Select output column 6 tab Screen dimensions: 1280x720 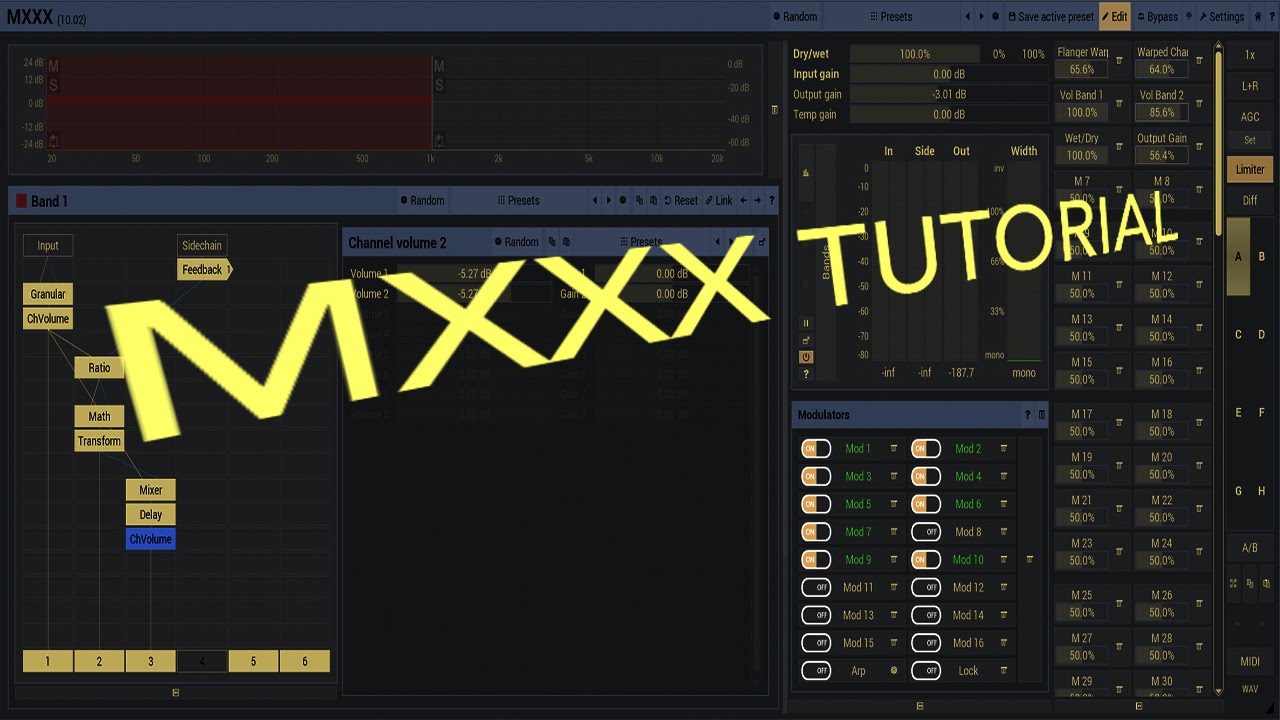click(x=305, y=661)
